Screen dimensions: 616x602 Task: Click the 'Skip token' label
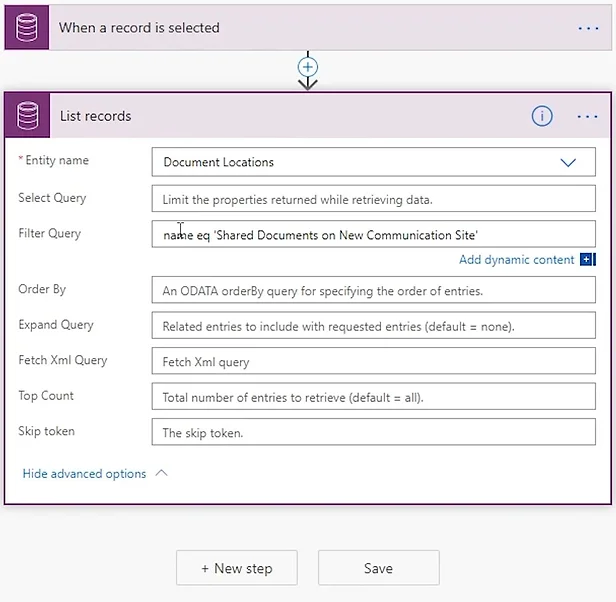point(46,431)
